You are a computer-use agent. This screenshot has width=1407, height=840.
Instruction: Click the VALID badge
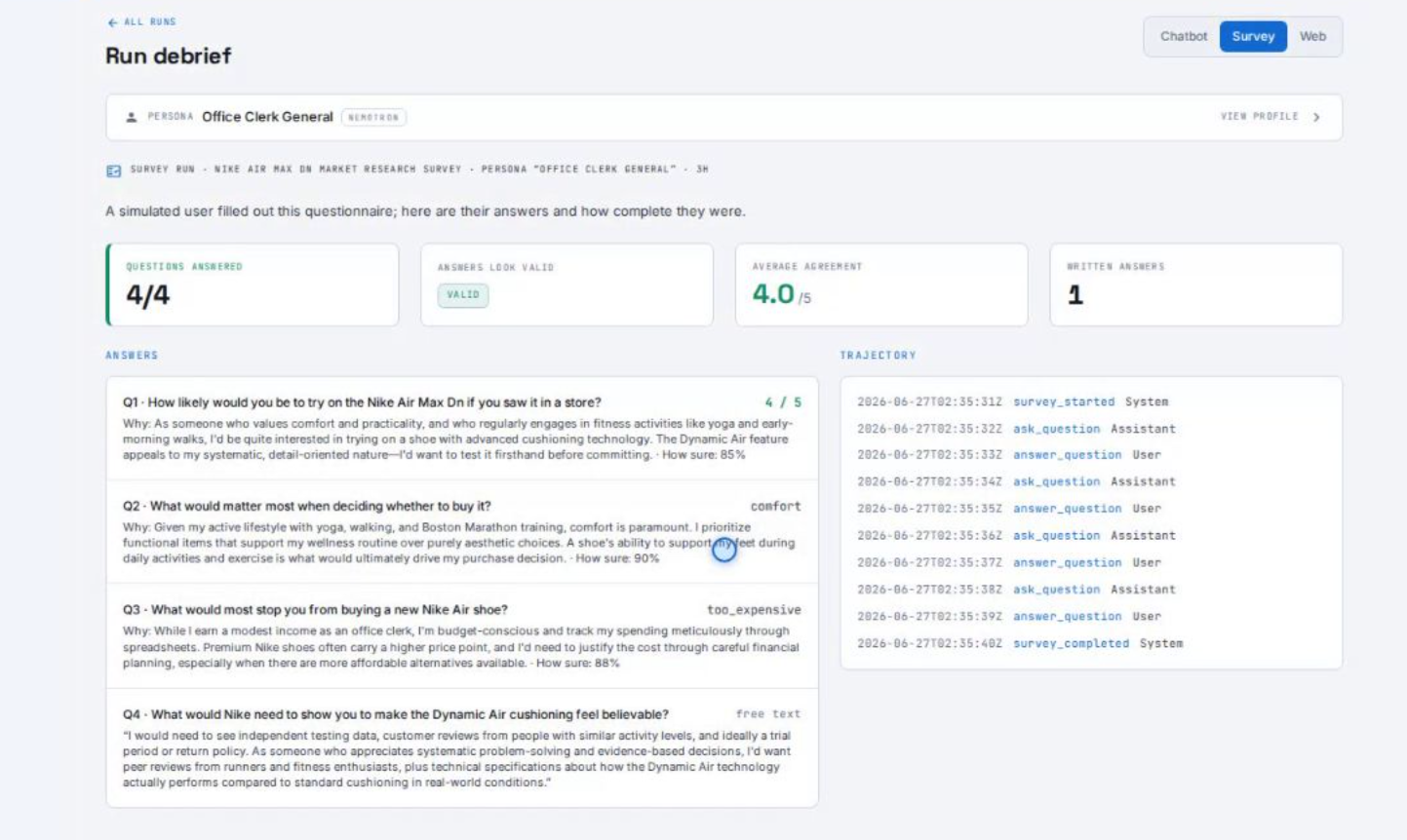pos(463,294)
